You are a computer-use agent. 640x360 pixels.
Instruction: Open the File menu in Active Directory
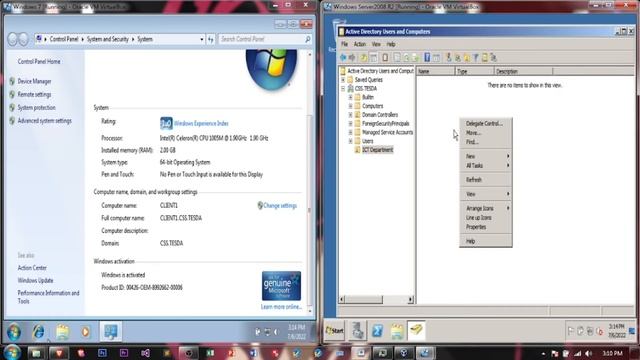(344, 44)
